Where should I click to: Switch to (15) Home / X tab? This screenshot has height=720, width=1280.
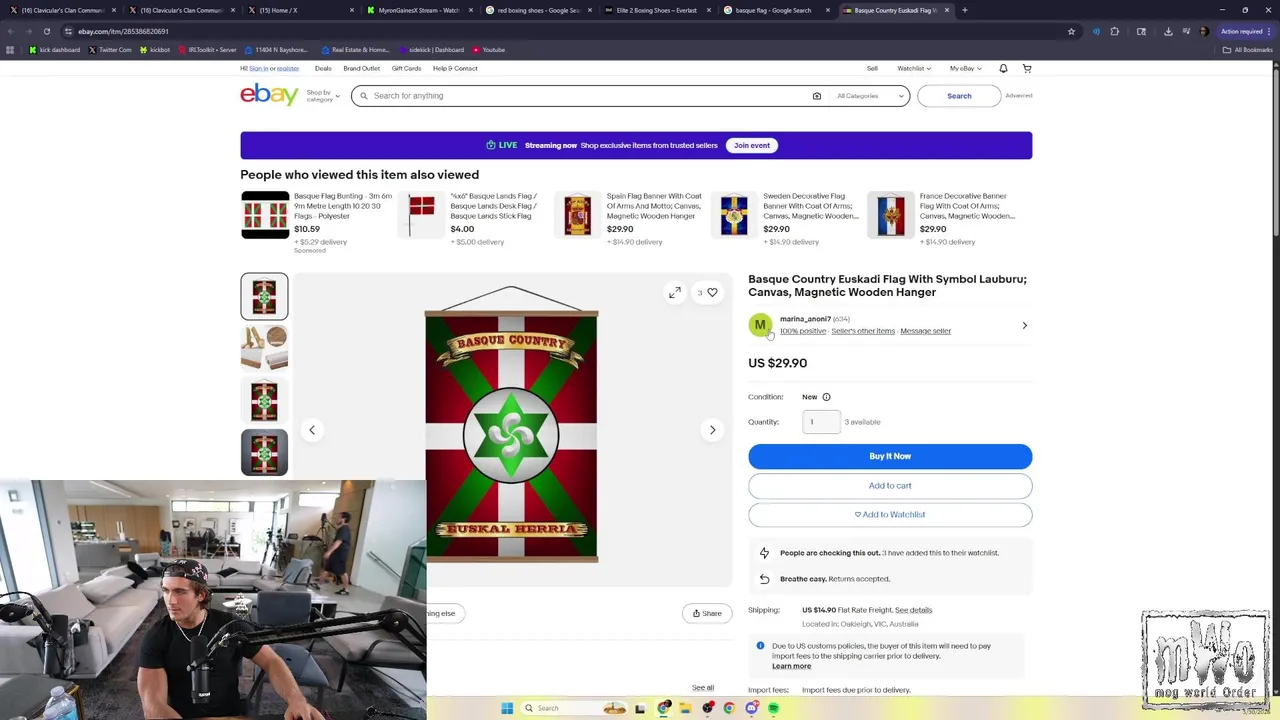(x=300, y=10)
